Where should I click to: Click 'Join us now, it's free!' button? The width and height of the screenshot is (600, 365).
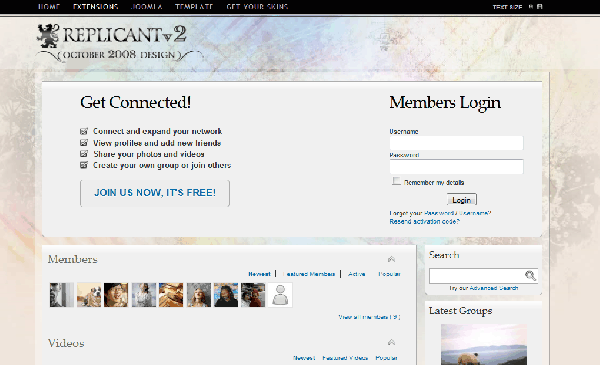point(155,193)
